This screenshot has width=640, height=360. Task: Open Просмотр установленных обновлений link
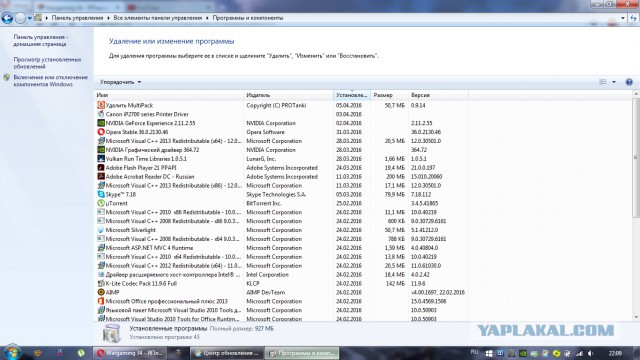click(x=47, y=63)
